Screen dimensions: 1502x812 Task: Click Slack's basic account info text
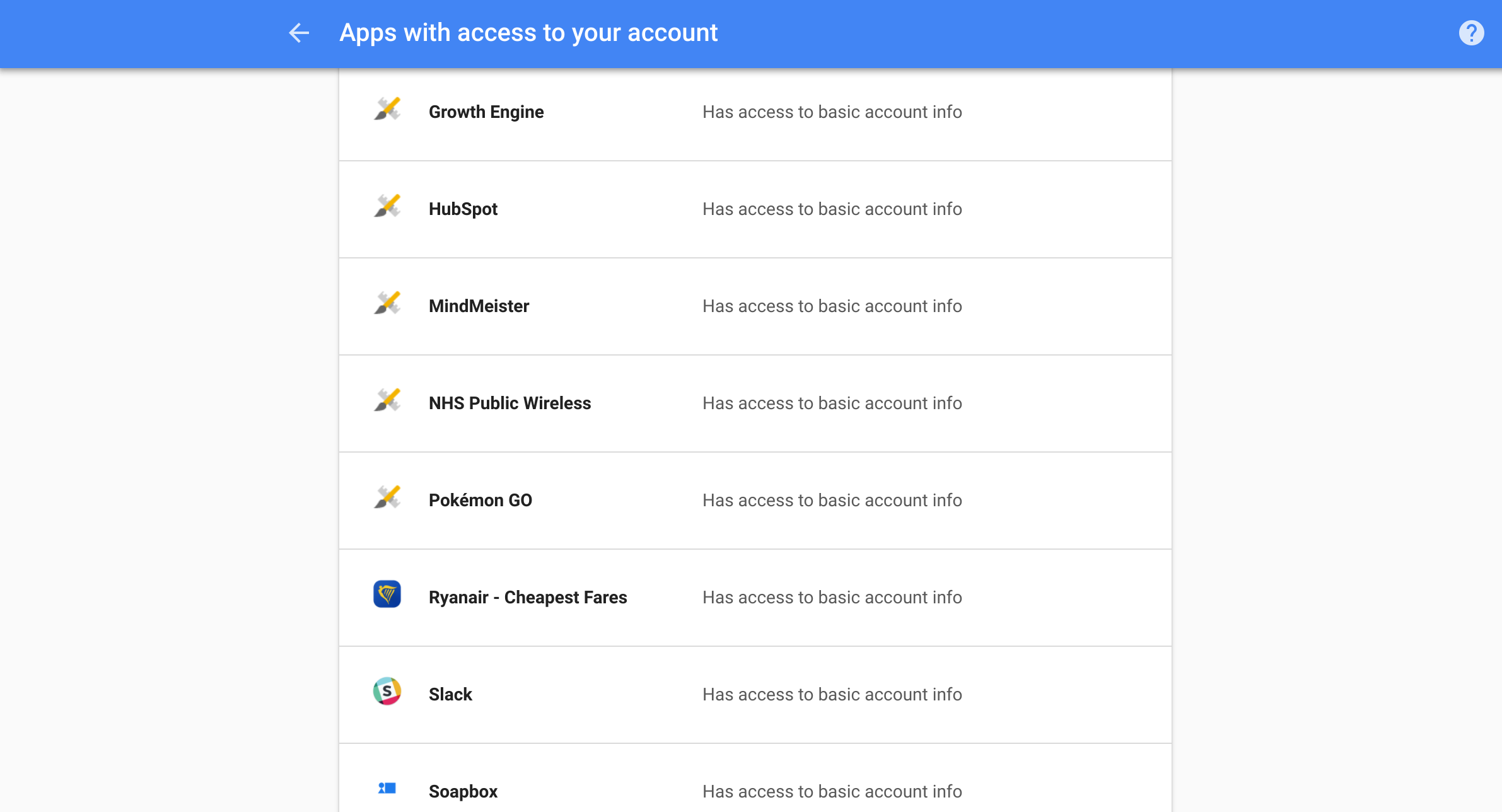pos(832,695)
